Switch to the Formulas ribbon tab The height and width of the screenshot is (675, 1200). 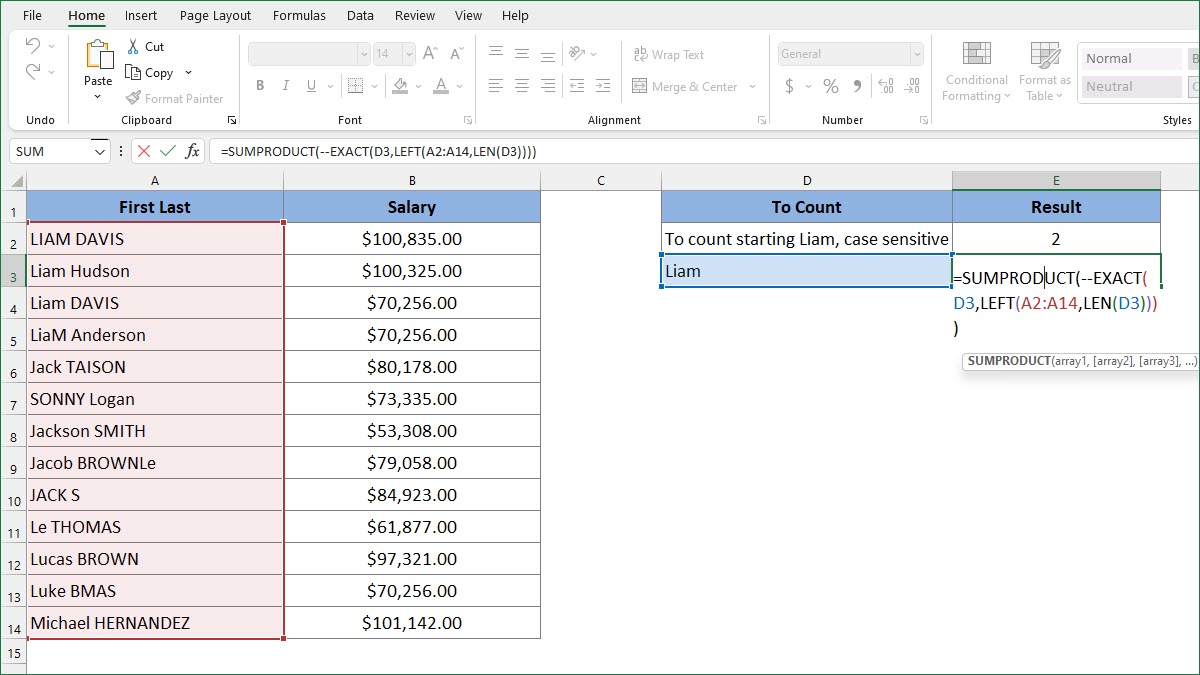tap(299, 15)
